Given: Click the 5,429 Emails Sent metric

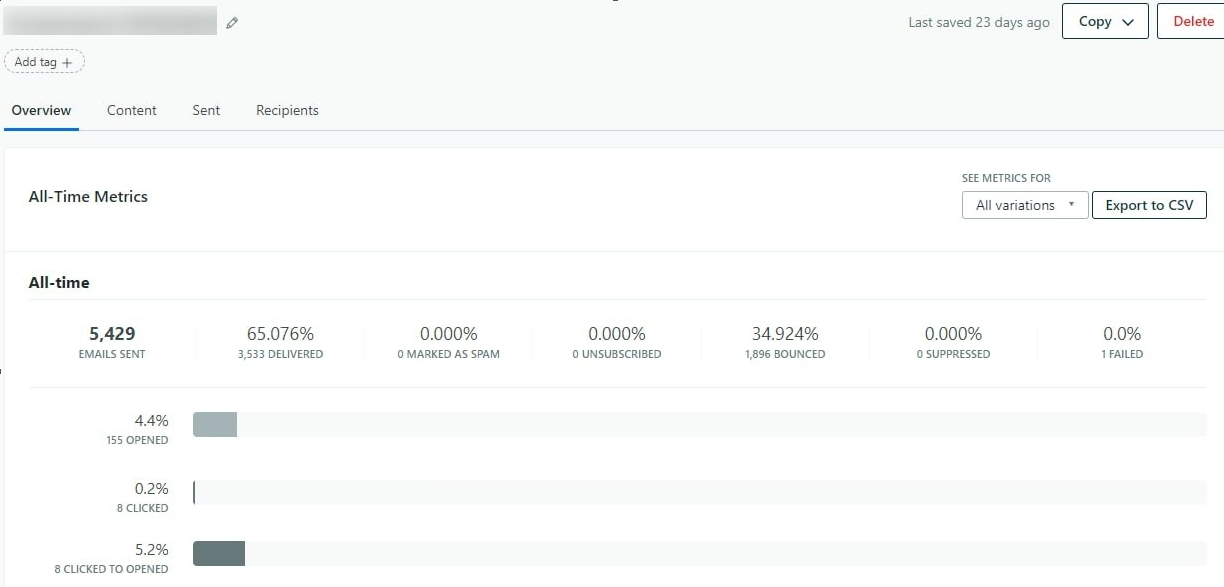Looking at the screenshot, I should [112, 342].
